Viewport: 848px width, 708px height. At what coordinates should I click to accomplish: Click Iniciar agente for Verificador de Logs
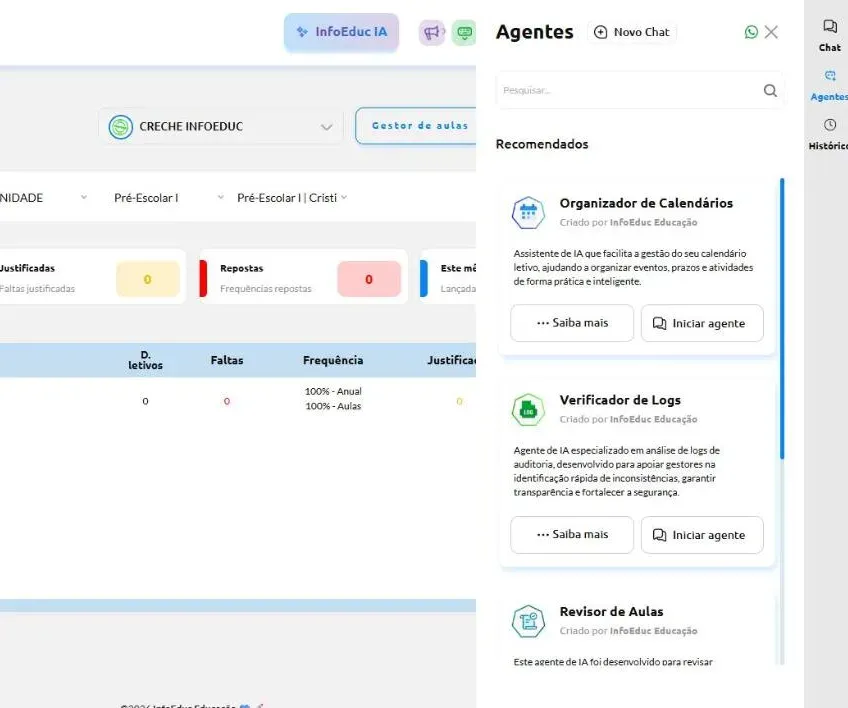pyautogui.click(x=702, y=534)
